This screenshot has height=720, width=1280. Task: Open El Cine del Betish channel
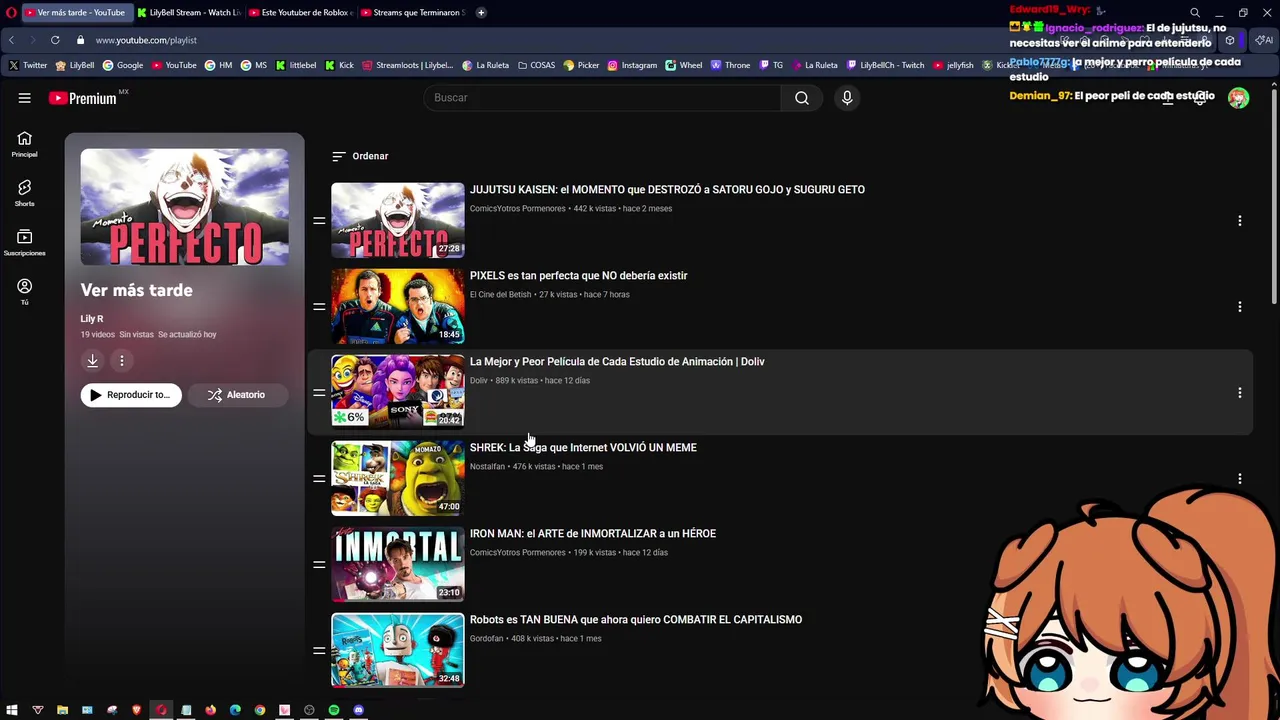pos(500,295)
